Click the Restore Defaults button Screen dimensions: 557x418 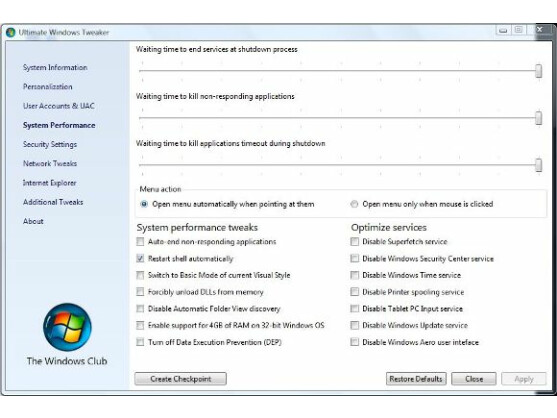tap(416, 379)
